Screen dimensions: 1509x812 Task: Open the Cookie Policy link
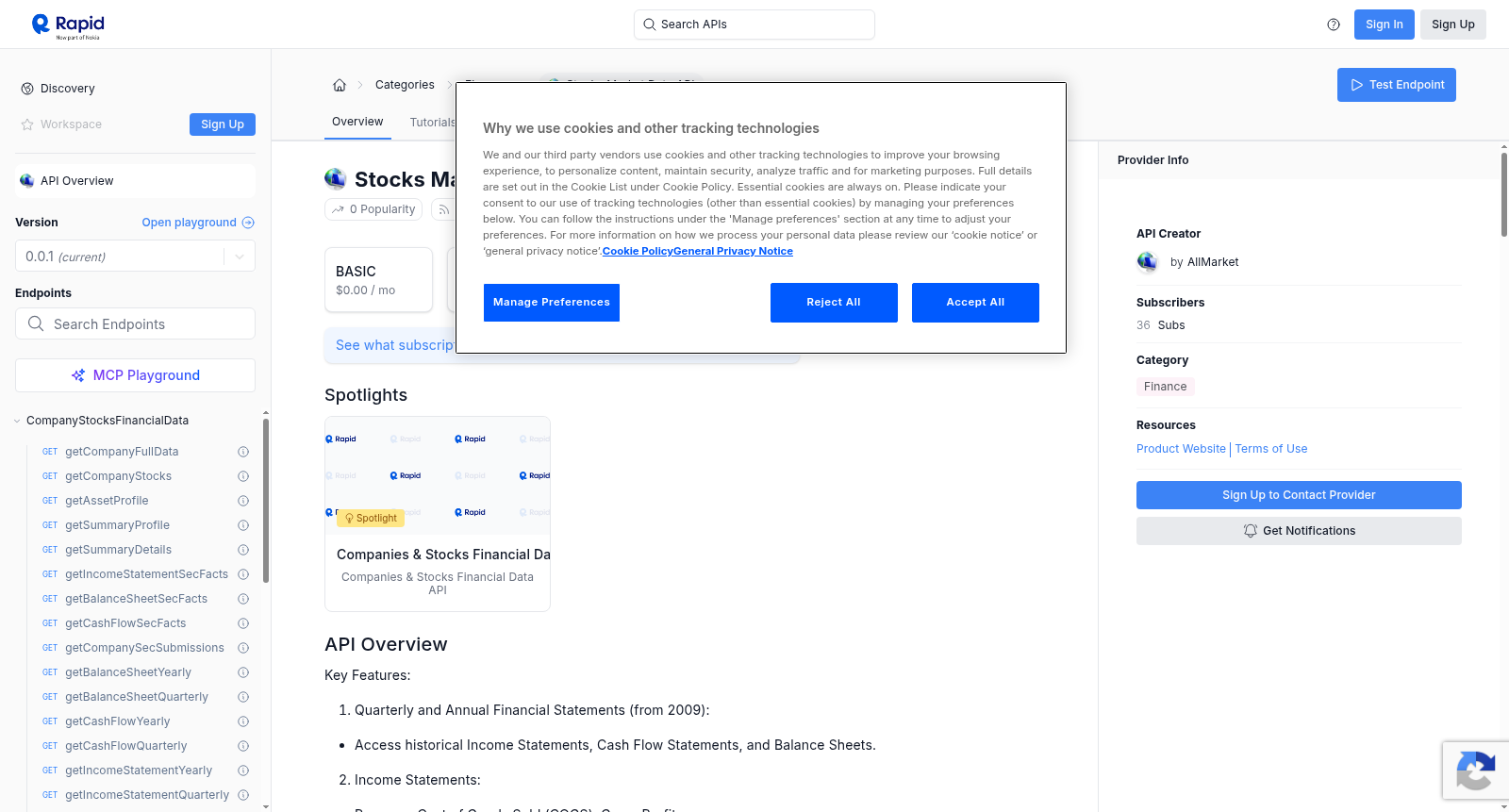tap(638, 251)
